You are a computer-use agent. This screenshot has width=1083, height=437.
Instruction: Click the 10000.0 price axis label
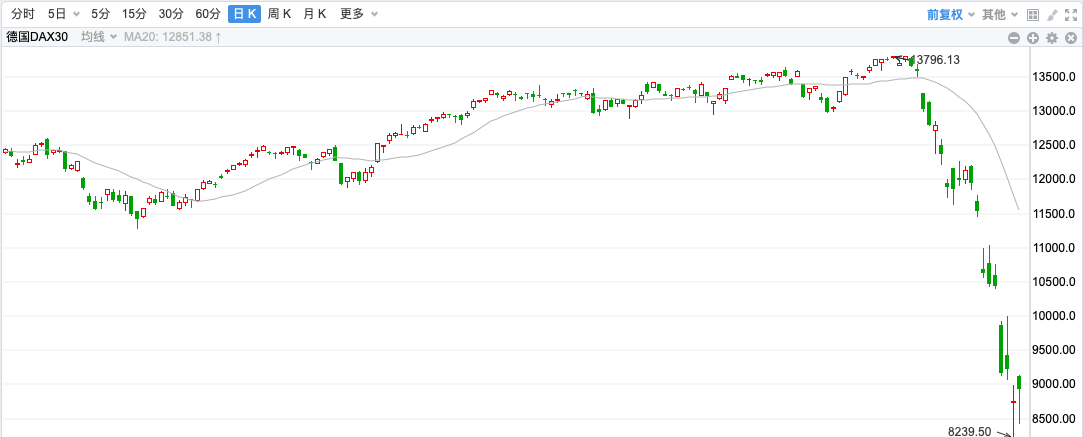1054,316
